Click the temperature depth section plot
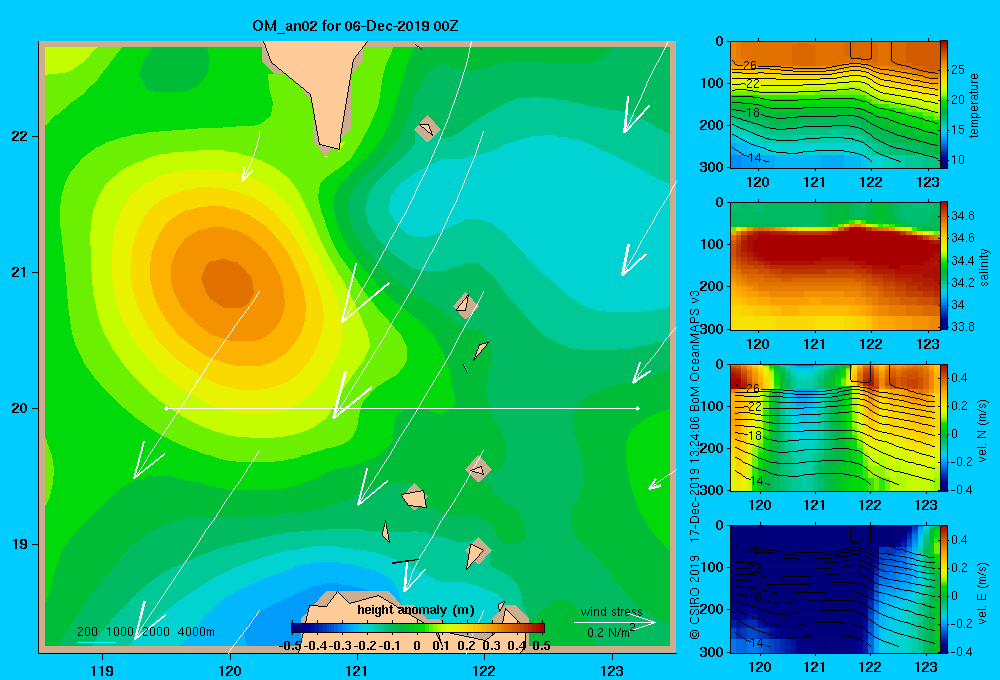 point(835,105)
